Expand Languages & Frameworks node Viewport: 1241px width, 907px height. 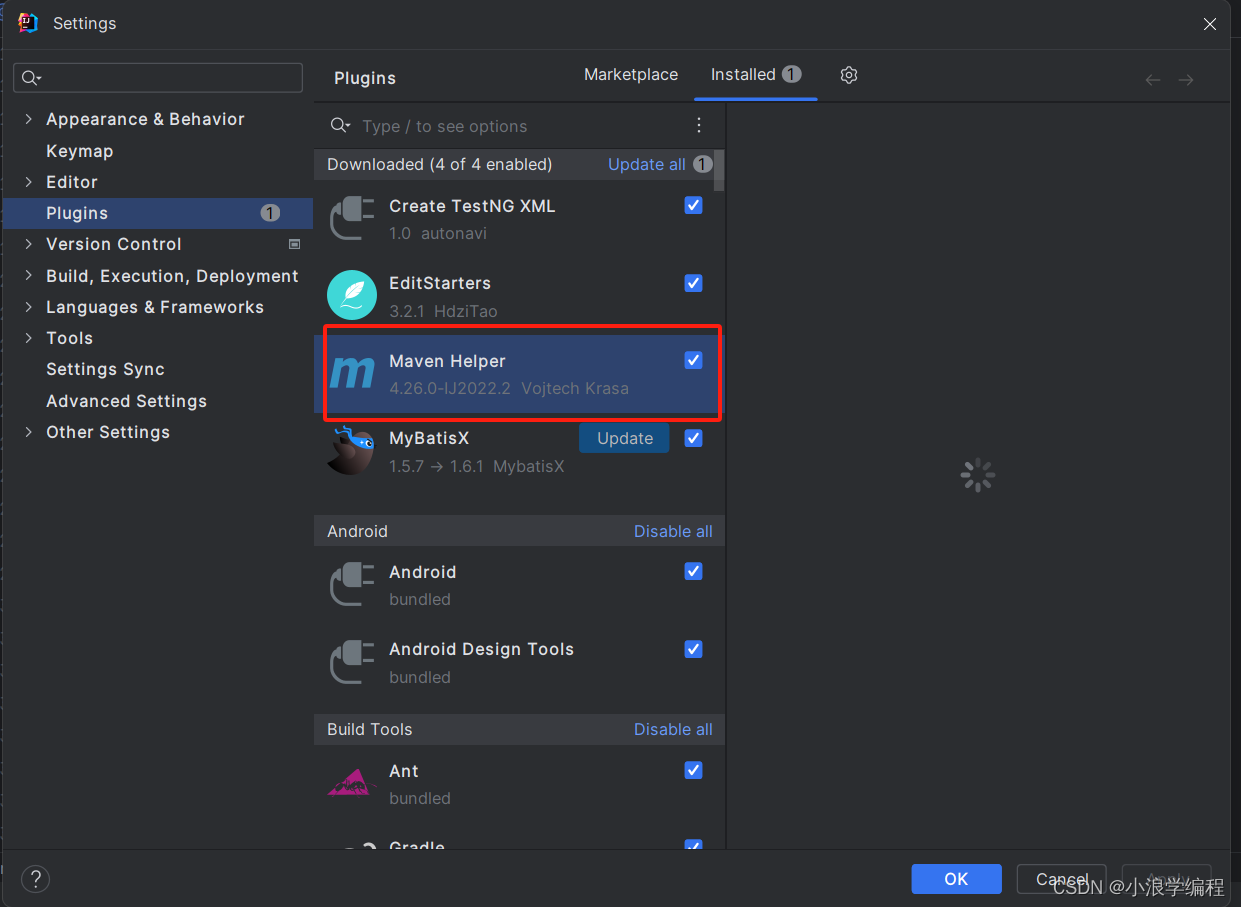tap(28, 307)
